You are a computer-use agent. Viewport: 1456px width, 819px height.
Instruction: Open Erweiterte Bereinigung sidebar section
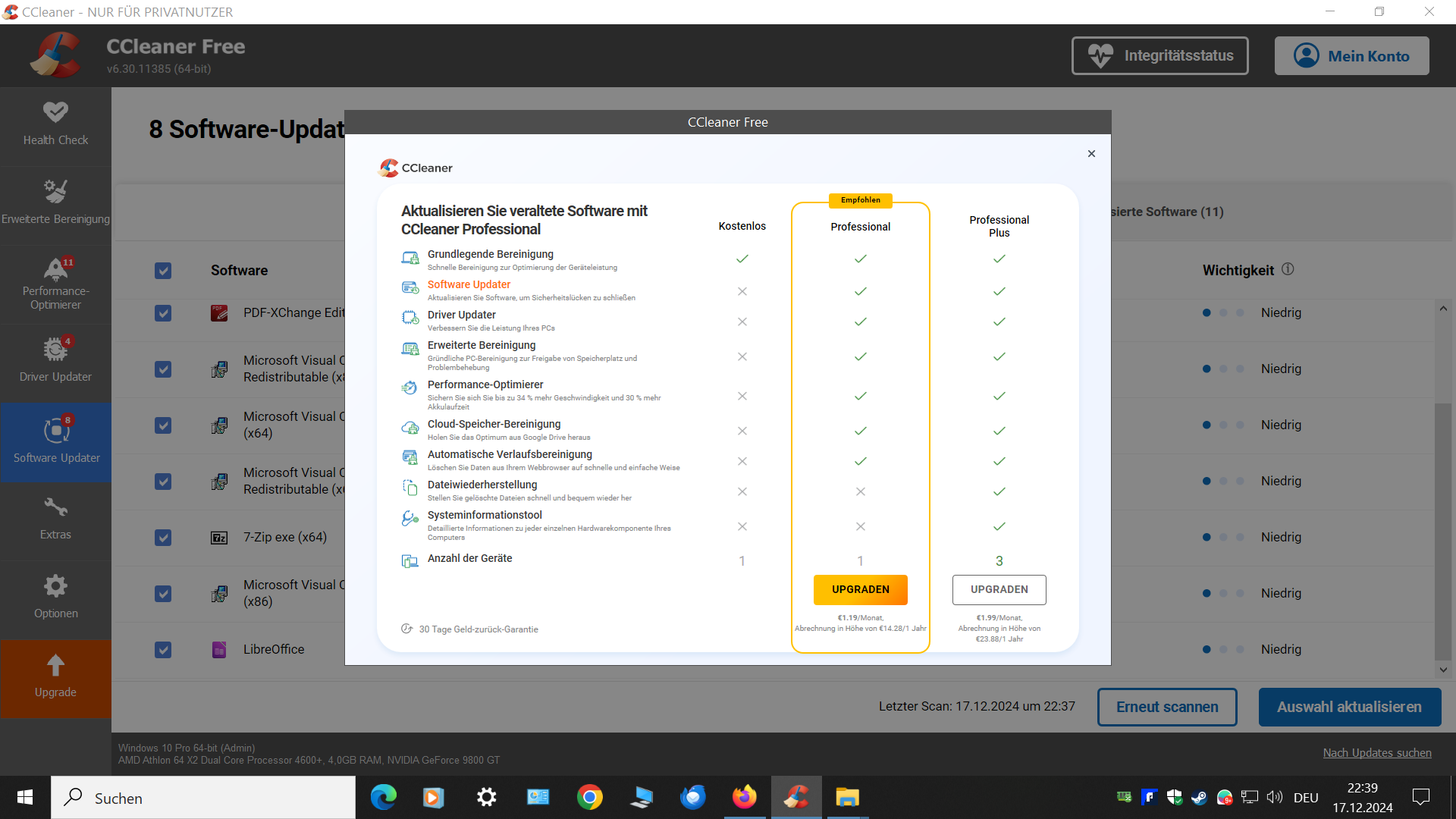pyautogui.click(x=55, y=202)
